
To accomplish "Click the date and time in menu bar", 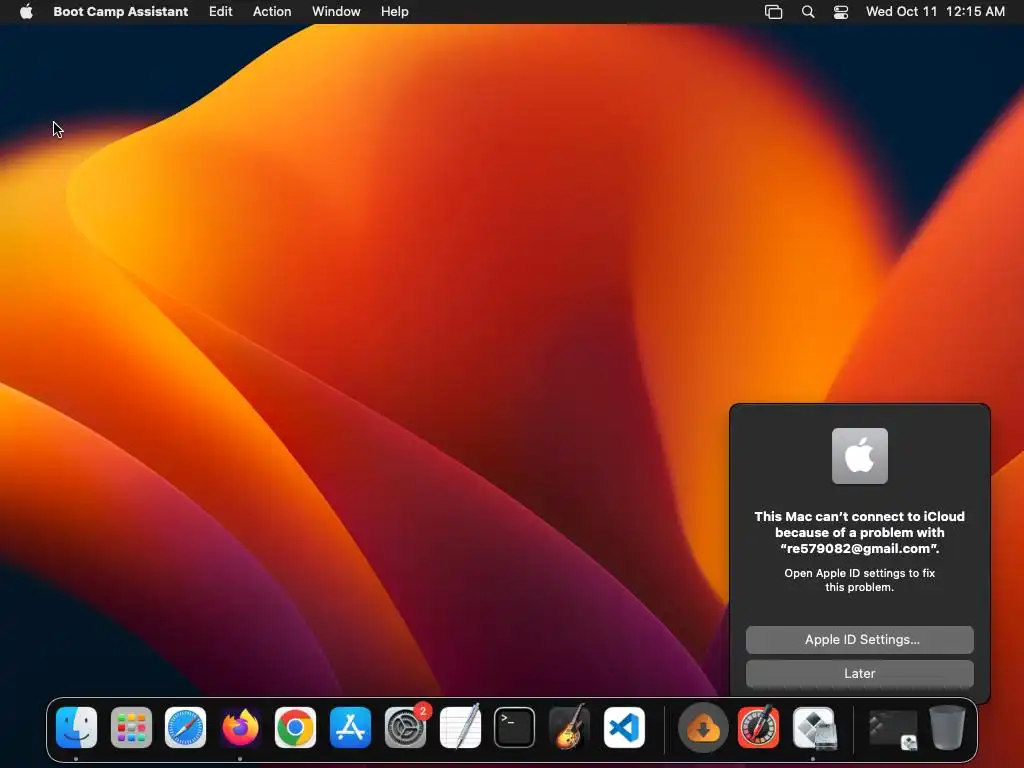I will (x=935, y=12).
